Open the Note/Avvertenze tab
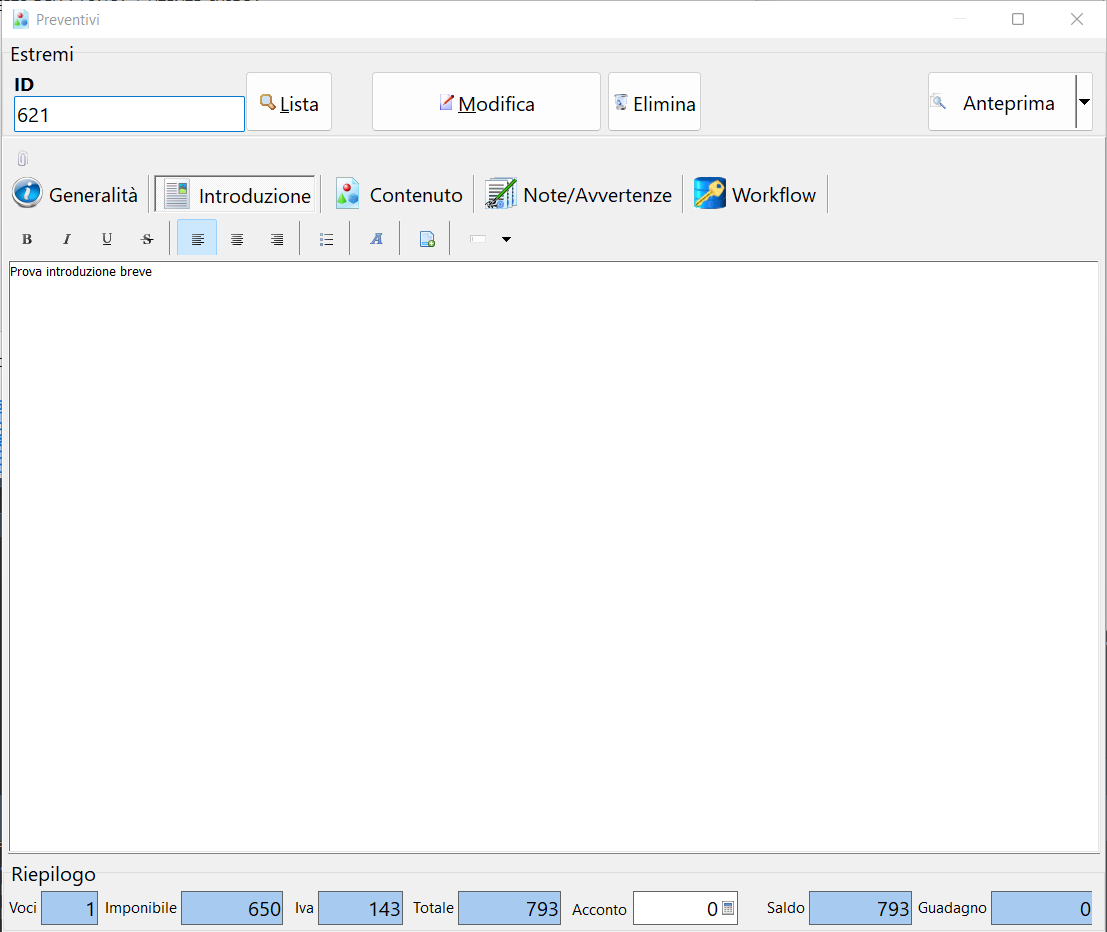1107x932 pixels. point(579,195)
